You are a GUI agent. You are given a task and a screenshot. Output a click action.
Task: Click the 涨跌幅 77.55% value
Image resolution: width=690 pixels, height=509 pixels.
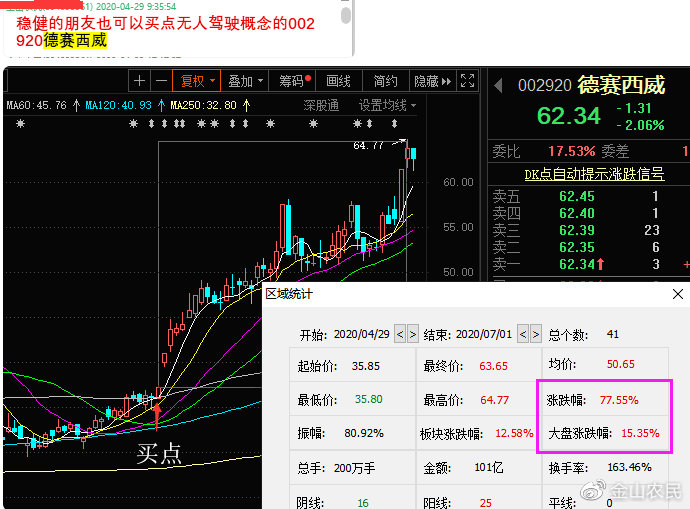tap(619, 400)
